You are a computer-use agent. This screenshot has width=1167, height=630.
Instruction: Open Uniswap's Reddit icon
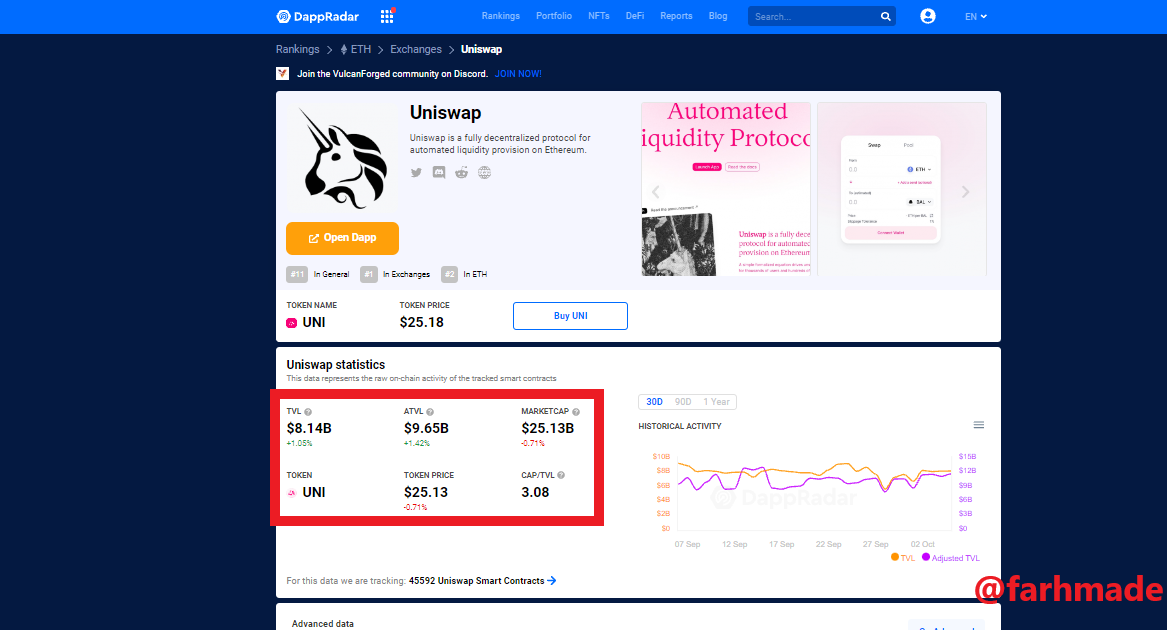coord(461,173)
